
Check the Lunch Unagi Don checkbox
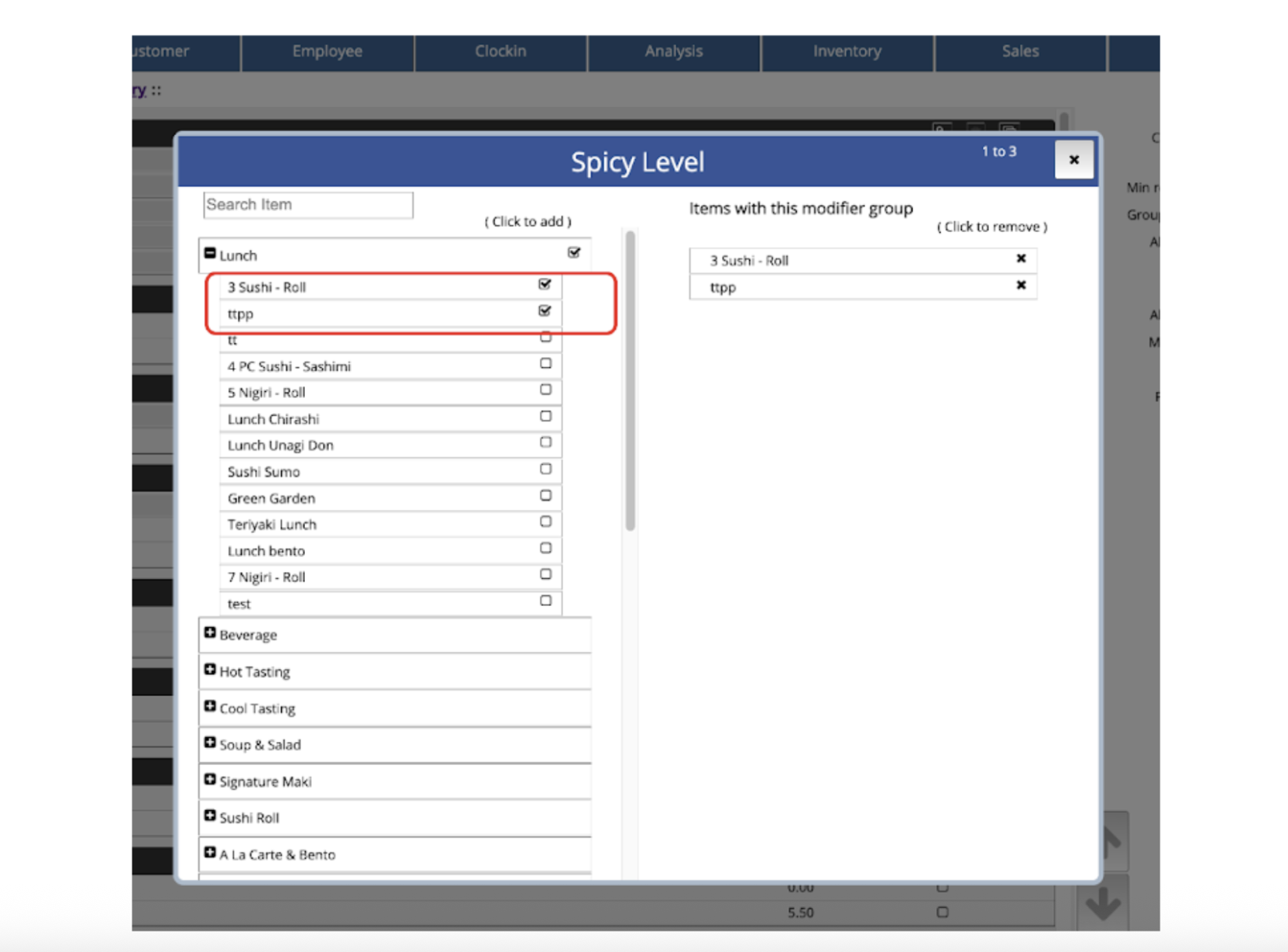545,443
